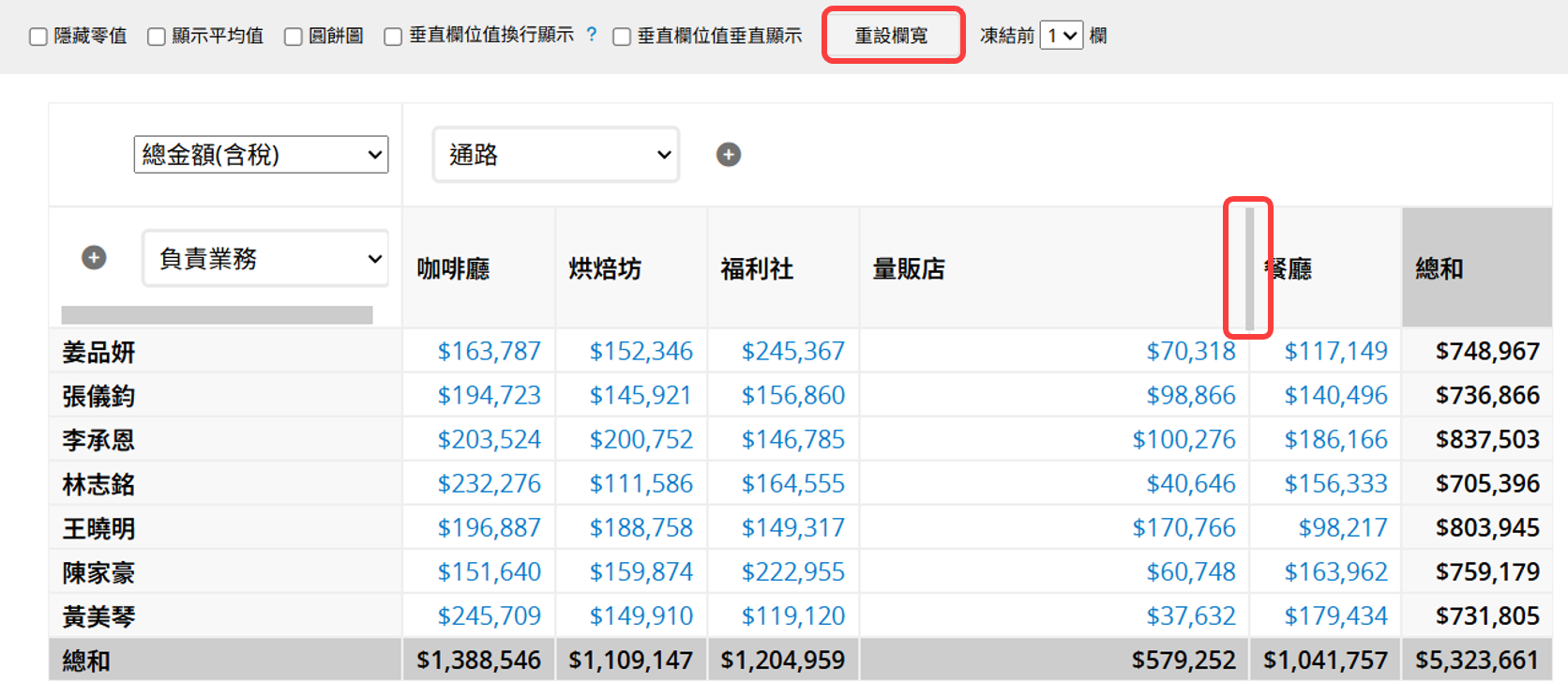Click 姜品妍's 咖啡廳 amount $163,787
Image resolution: width=1568 pixels, height=683 pixels.
pyautogui.click(x=489, y=351)
